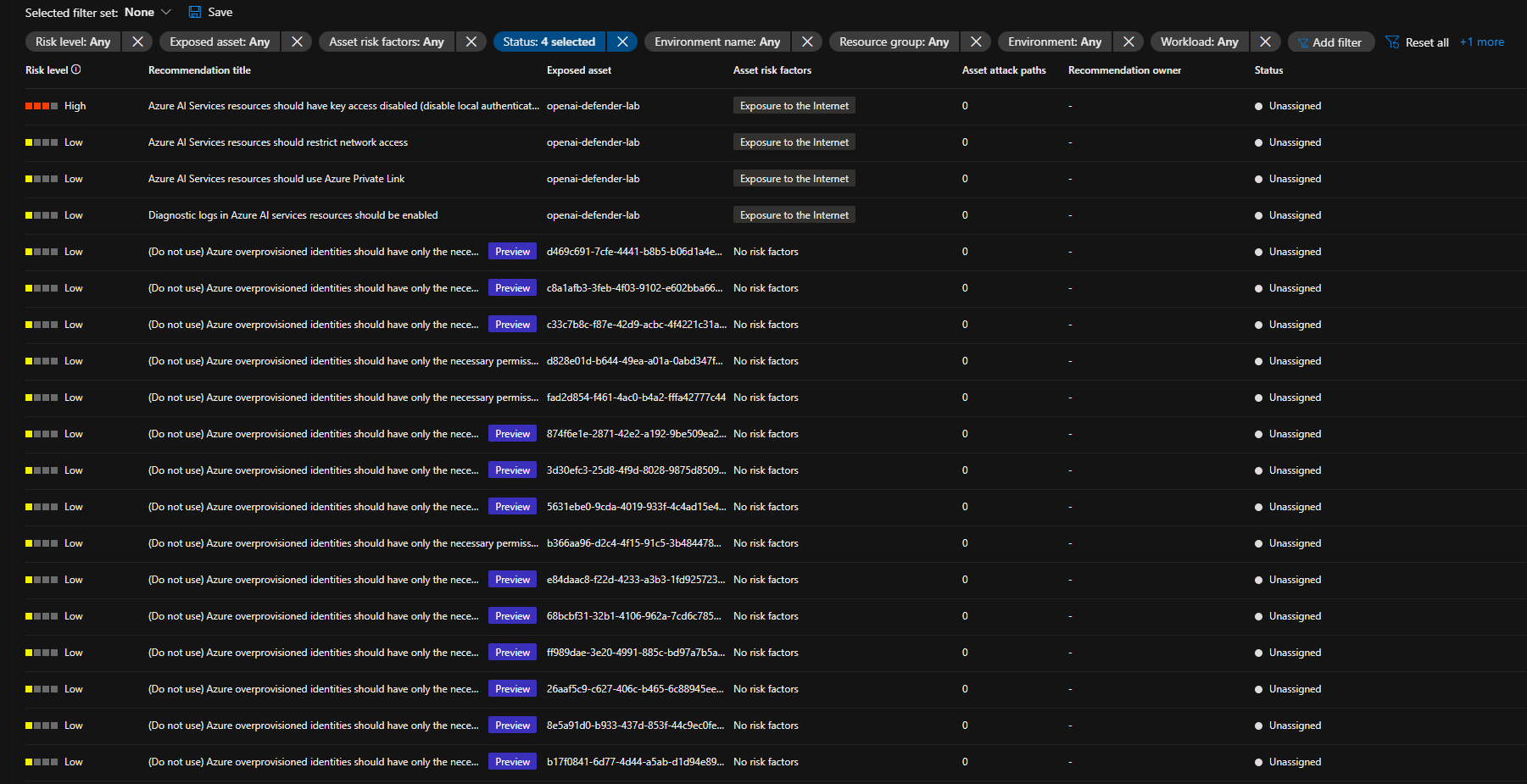This screenshot has width=1527, height=784.
Task: Click the Add filter button
Action: point(1330,42)
